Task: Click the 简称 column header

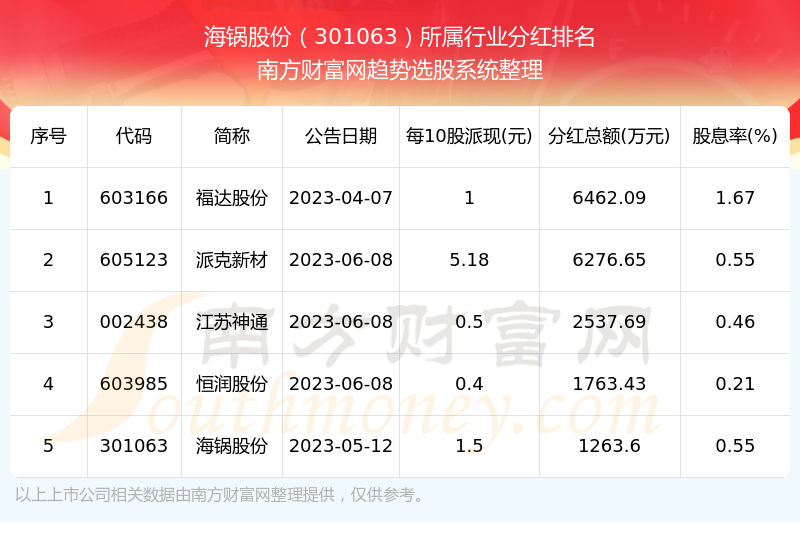Action: point(232,136)
